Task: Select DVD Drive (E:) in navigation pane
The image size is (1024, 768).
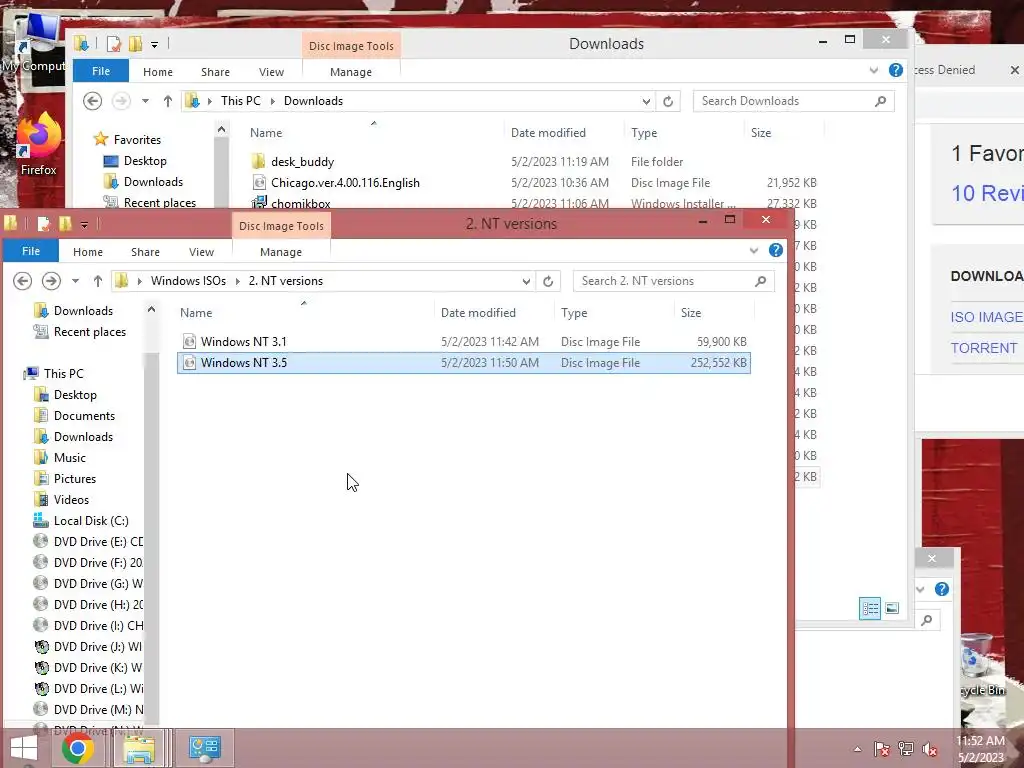Action: pyautogui.click(x=88, y=541)
